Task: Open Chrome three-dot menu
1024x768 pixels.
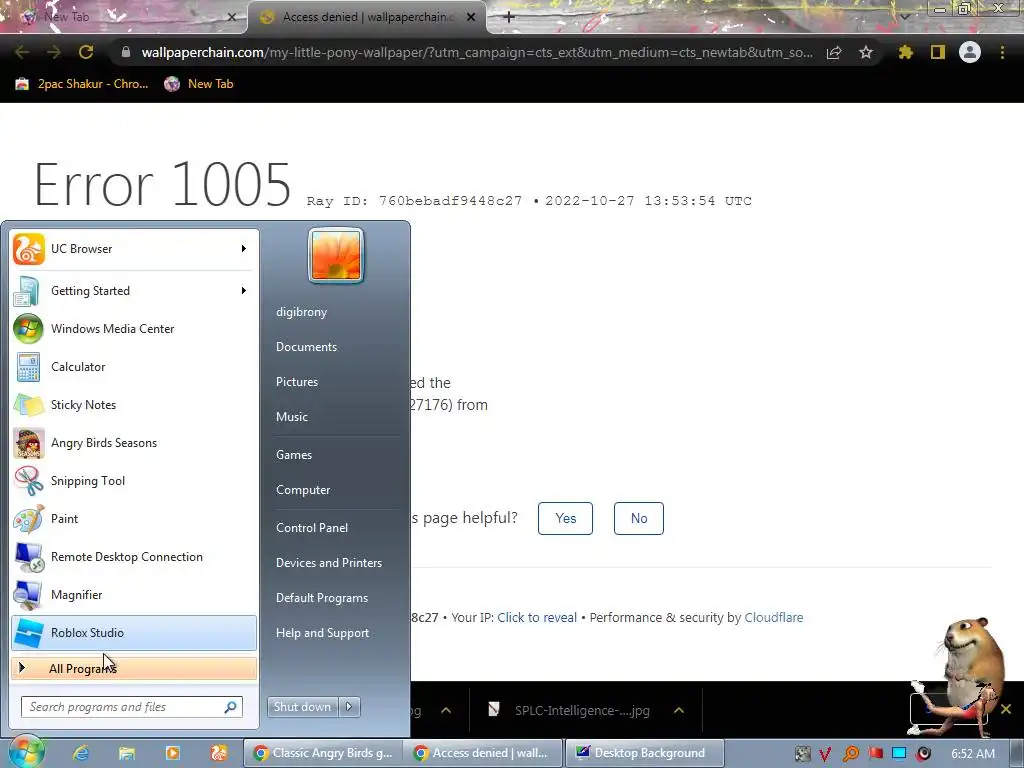Action: (1002, 52)
